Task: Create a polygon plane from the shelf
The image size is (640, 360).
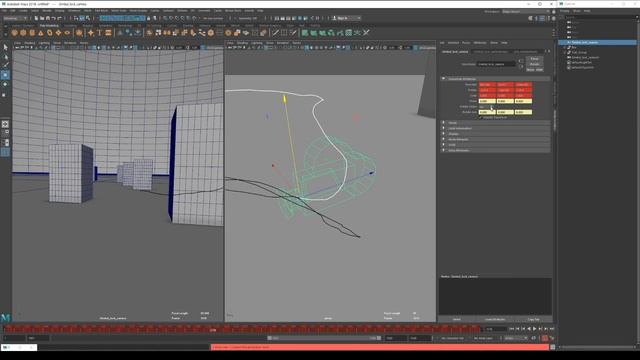Action: [58, 33]
